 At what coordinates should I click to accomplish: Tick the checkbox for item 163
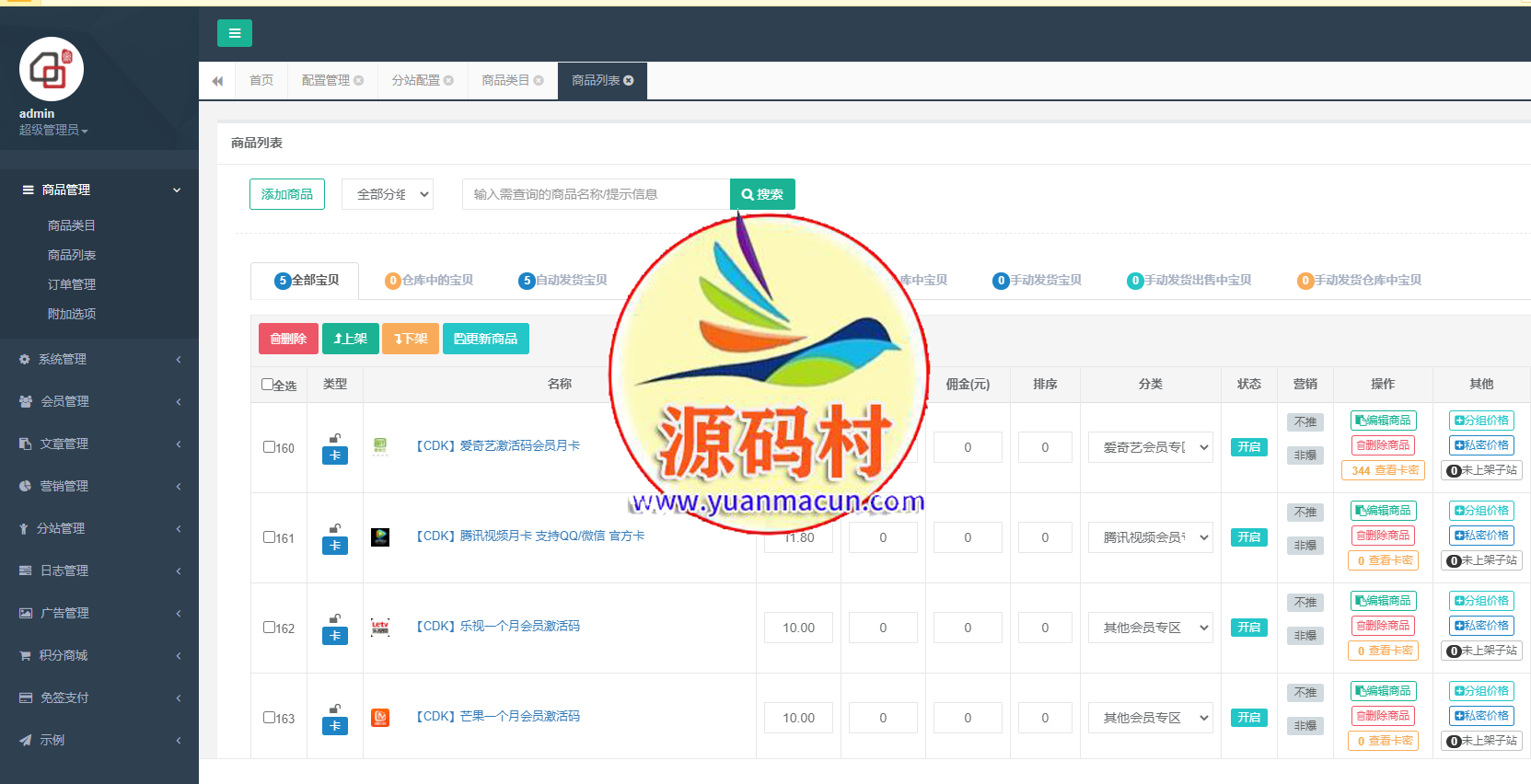tap(270, 718)
